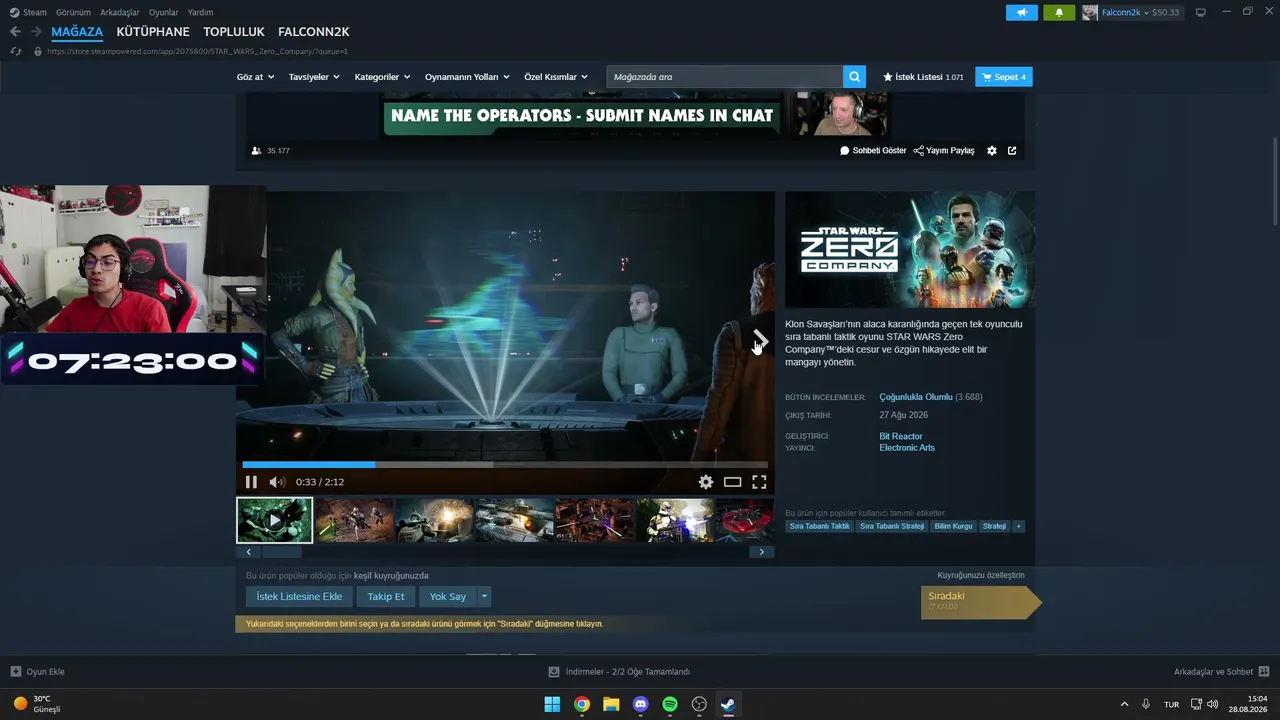
Task: Open publisher Electronic Arts link
Action: (907, 448)
